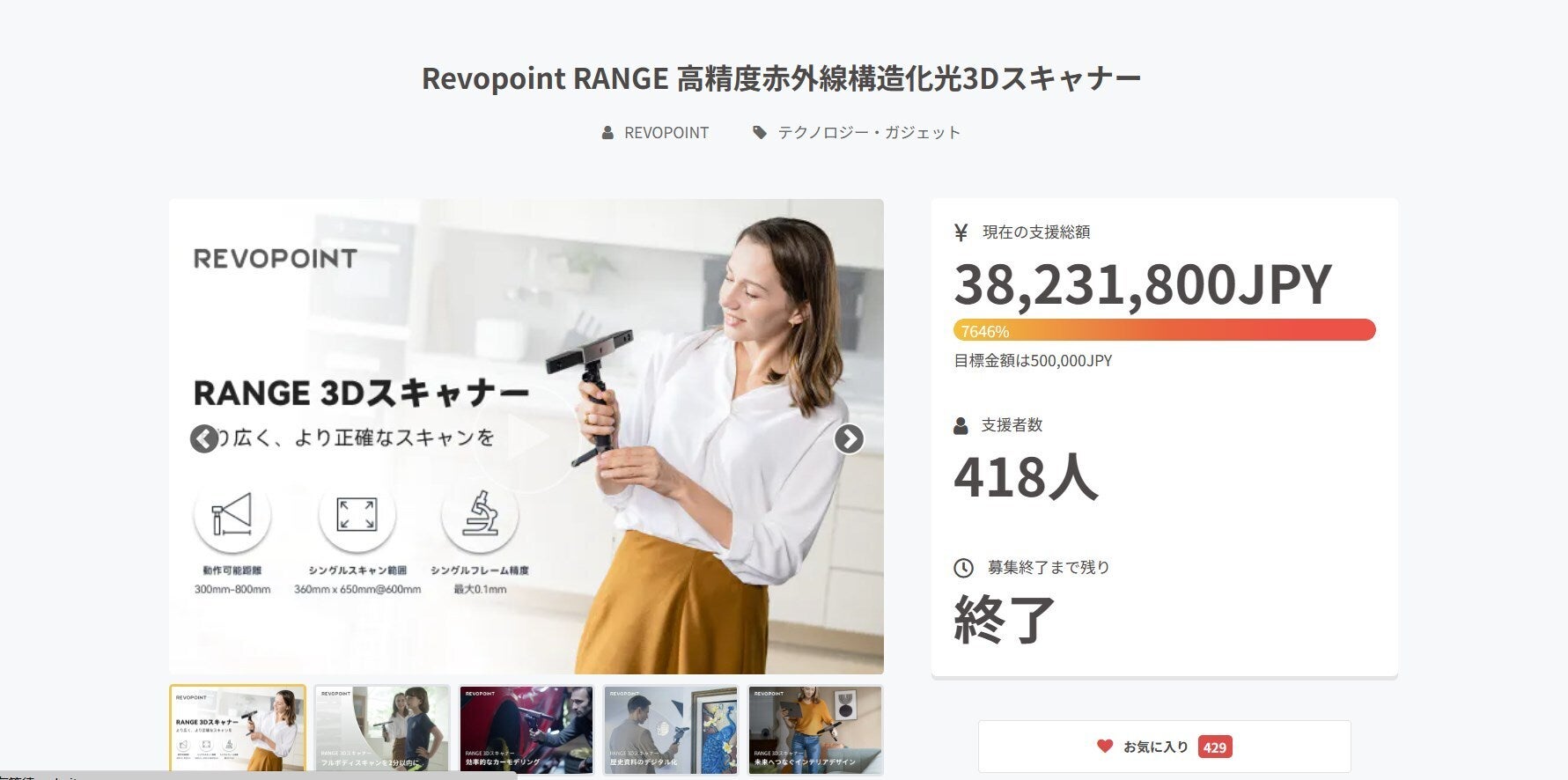Advance to the next carousel slide

(x=849, y=438)
